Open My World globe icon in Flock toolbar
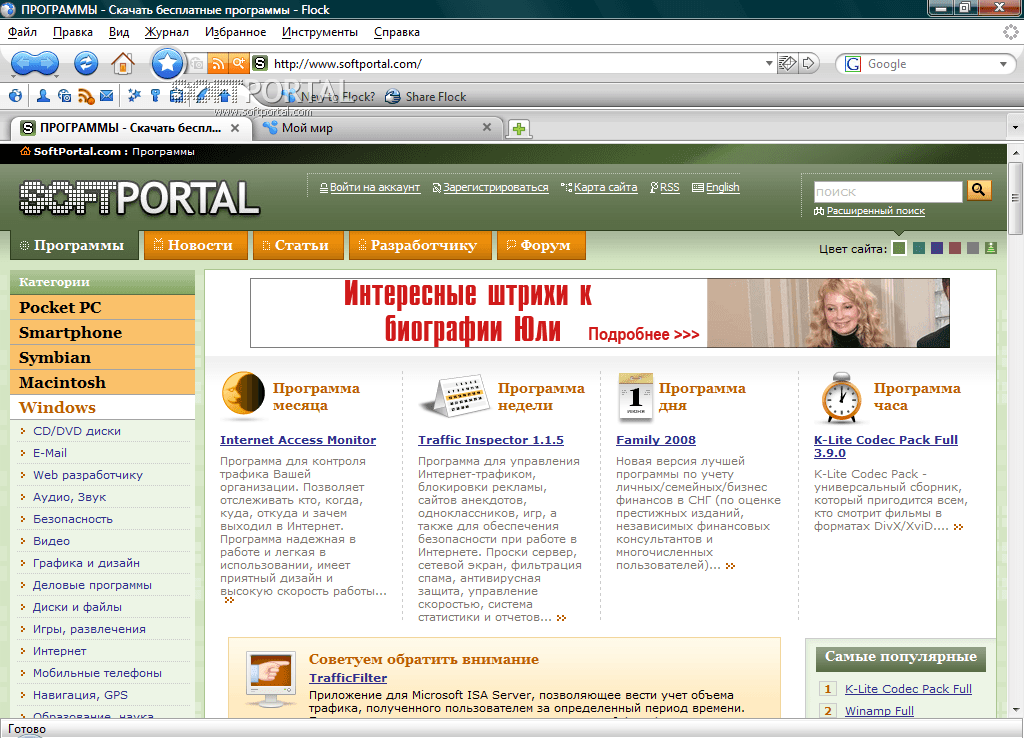This screenshot has width=1024, height=738. pyautogui.click(x=15, y=96)
